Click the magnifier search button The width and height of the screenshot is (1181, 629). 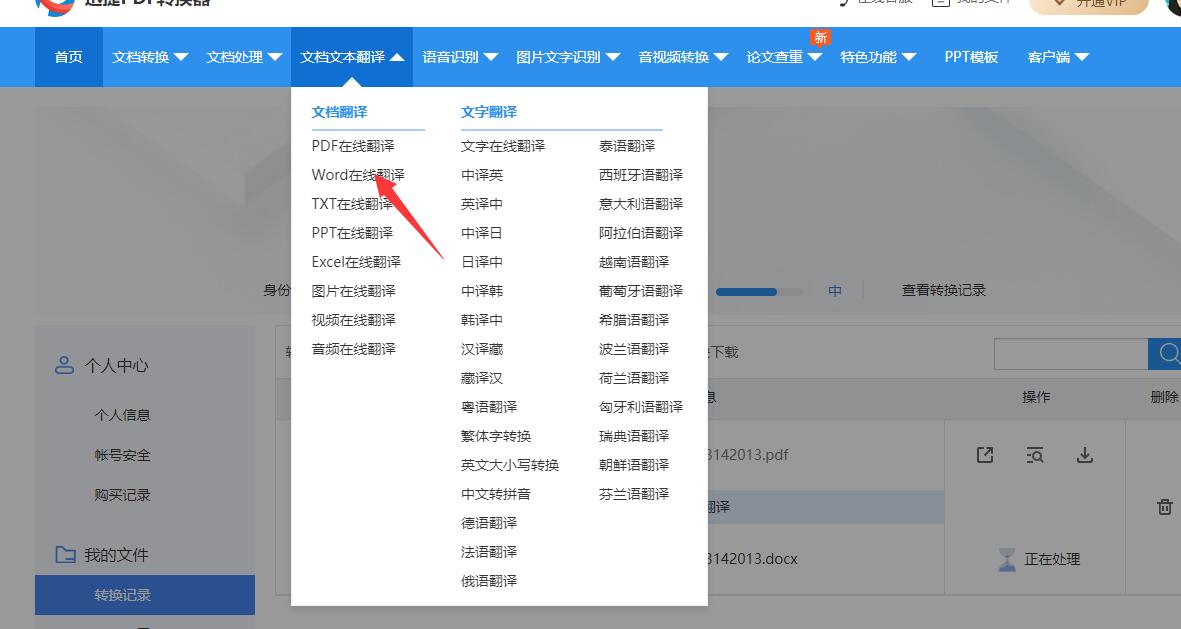(x=1167, y=353)
